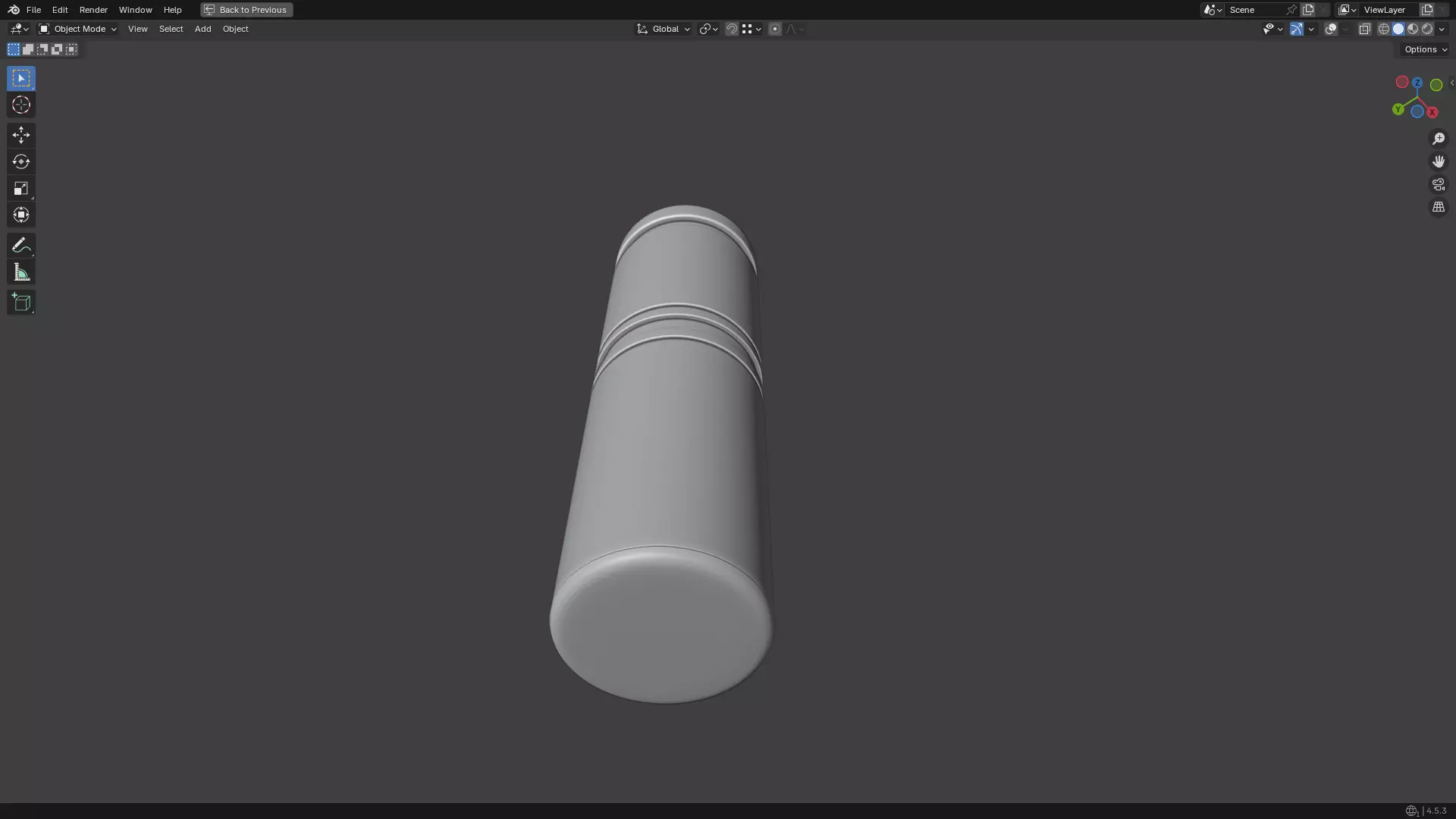Switch to rendered shading
1456x819 pixels.
pos(1427,29)
